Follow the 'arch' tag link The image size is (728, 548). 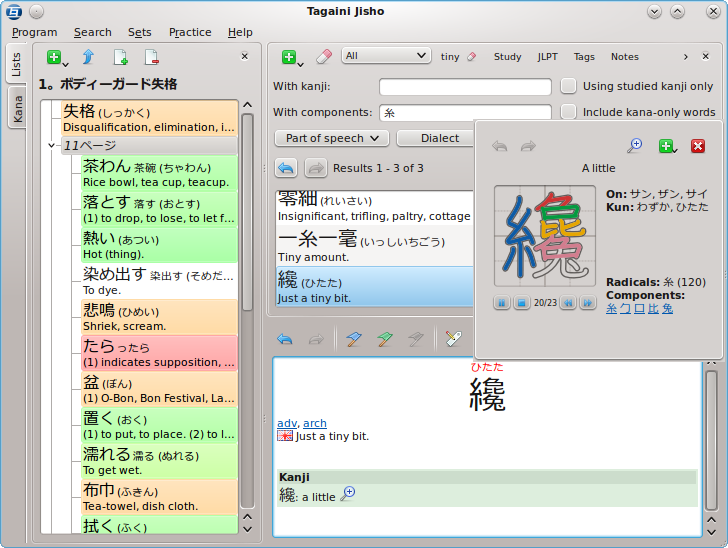point(315,423)
